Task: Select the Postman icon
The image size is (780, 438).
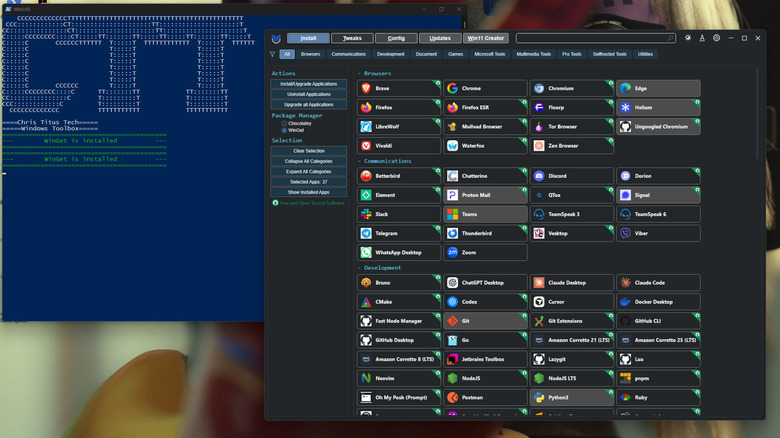Action: (x=452, y=398)
